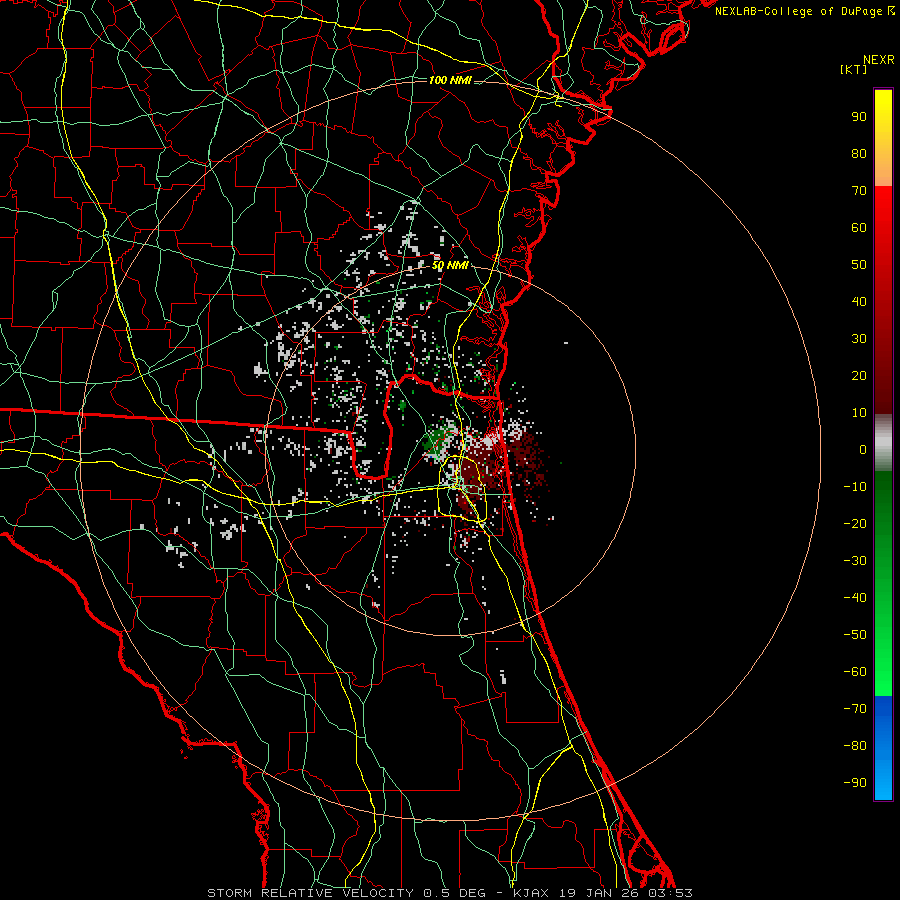Click the 50 NMI range ring label
900x900 pixels.
pos(450,265)
